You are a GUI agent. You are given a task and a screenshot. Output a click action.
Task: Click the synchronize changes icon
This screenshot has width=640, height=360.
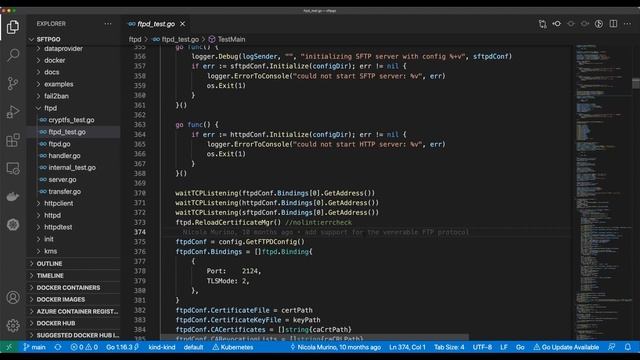click(58, 347)
